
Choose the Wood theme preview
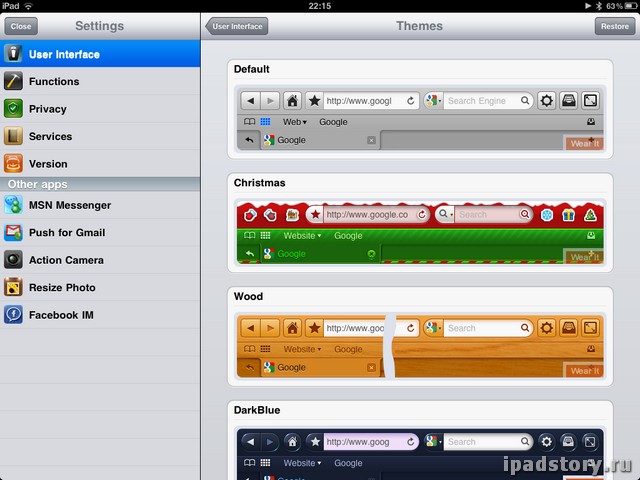420,346
